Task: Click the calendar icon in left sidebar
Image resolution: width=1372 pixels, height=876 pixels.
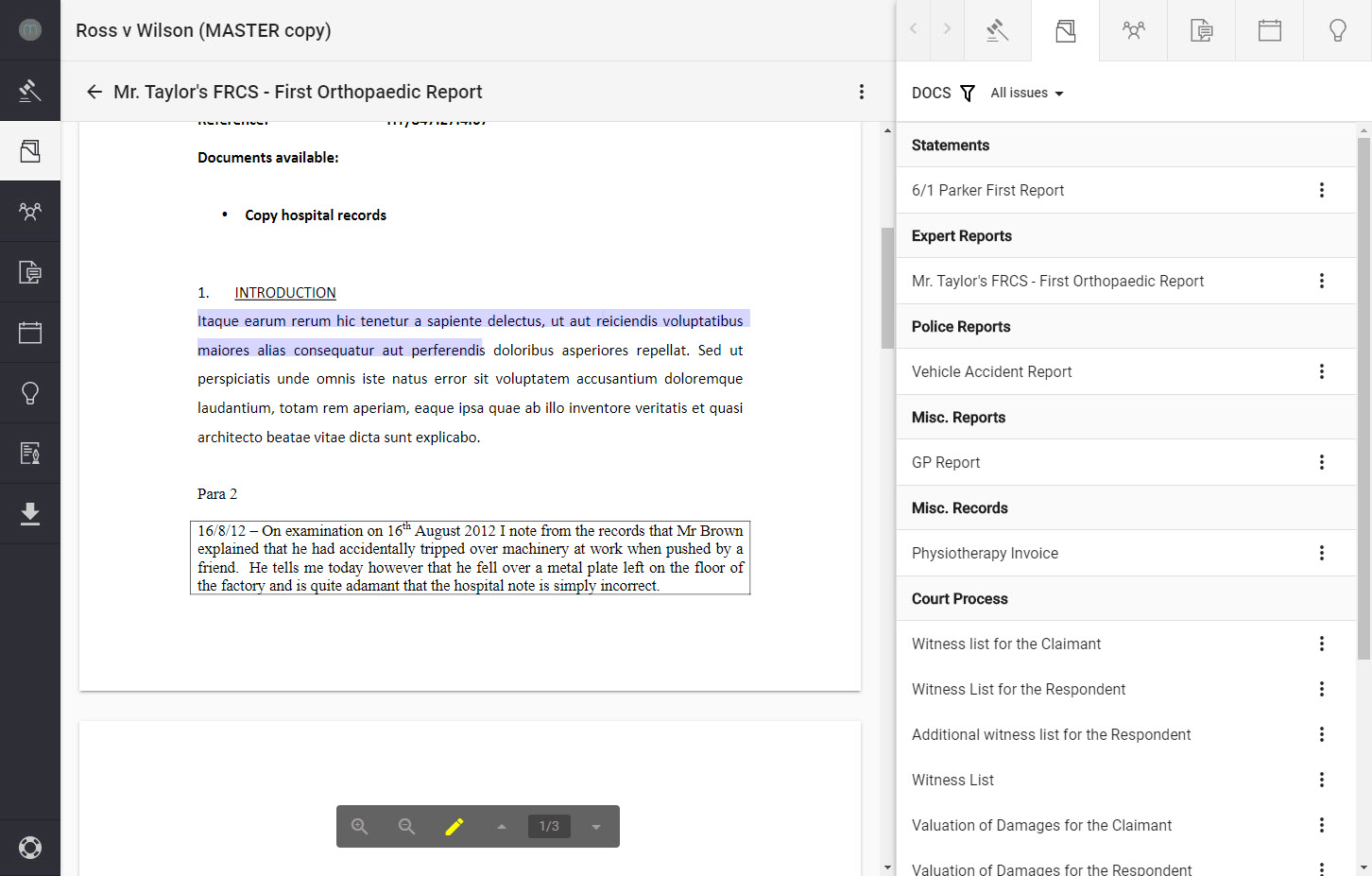Action: click(x=30, y=333)
